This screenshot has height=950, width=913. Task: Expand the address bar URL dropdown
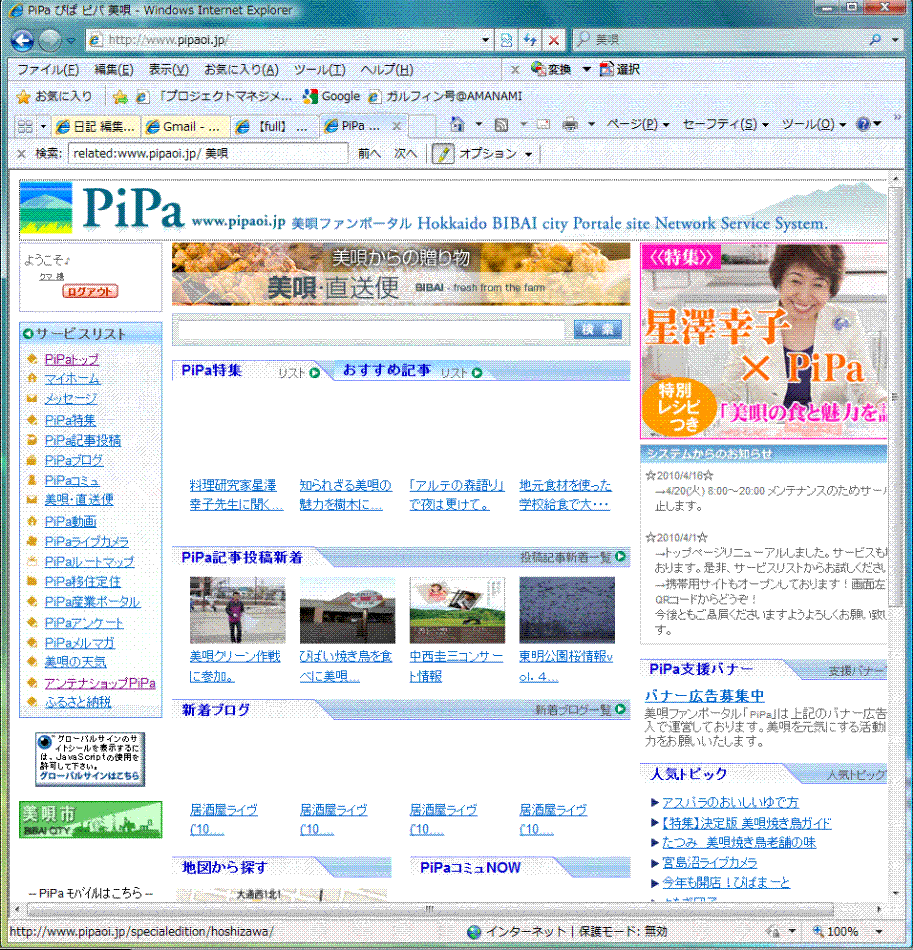[x=485, y=40]
